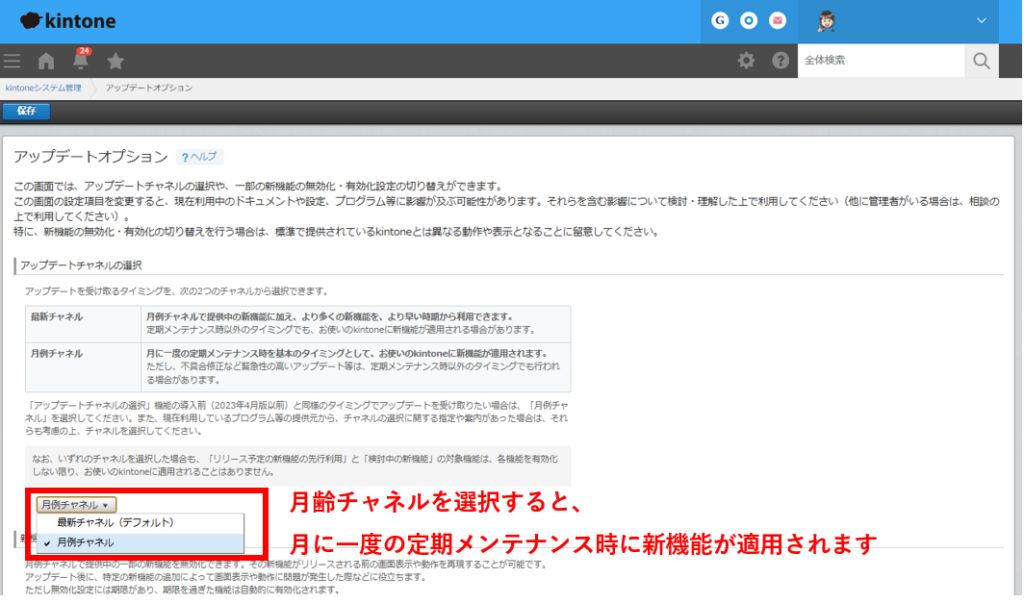Open the settings gear icon
The width and height of the screenshot is (1024, 603).
coord(746,61)
